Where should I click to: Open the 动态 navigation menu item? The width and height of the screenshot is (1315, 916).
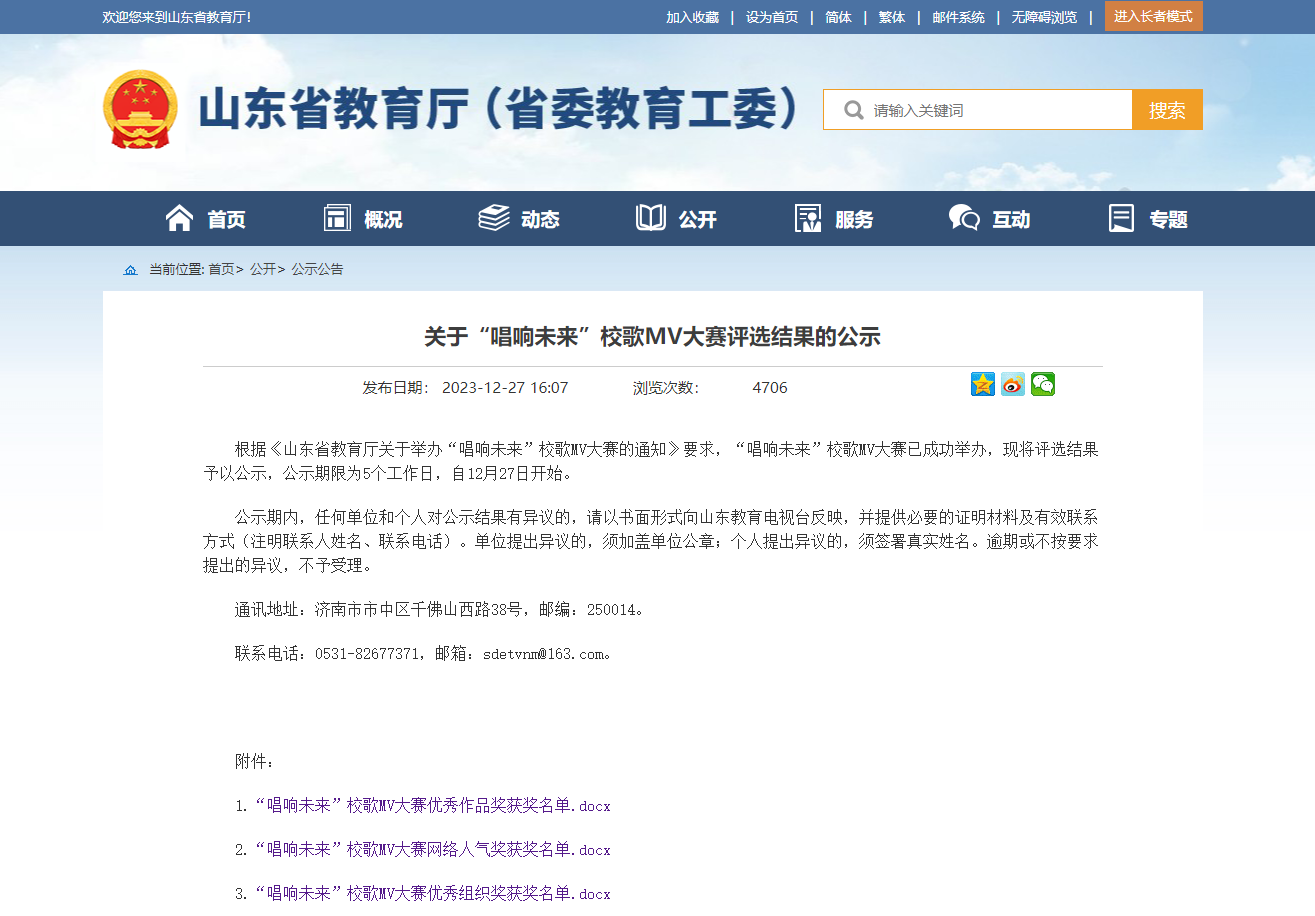[x=540, y=219]
